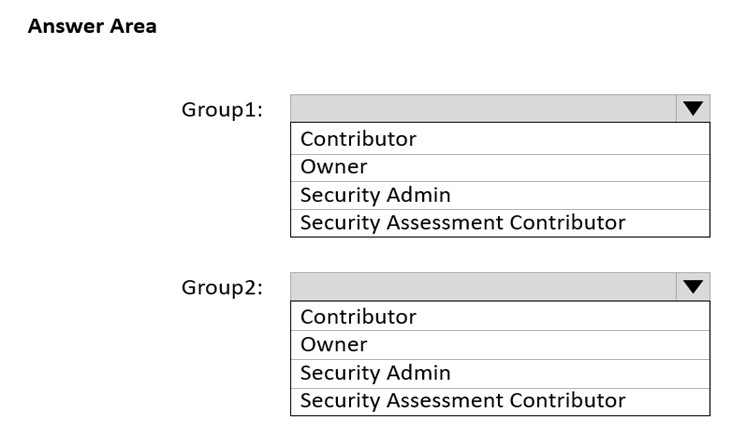Expand the Group1 dropdown arrow
The width and height of the screenshot is (732, 442).
point(693,108)
